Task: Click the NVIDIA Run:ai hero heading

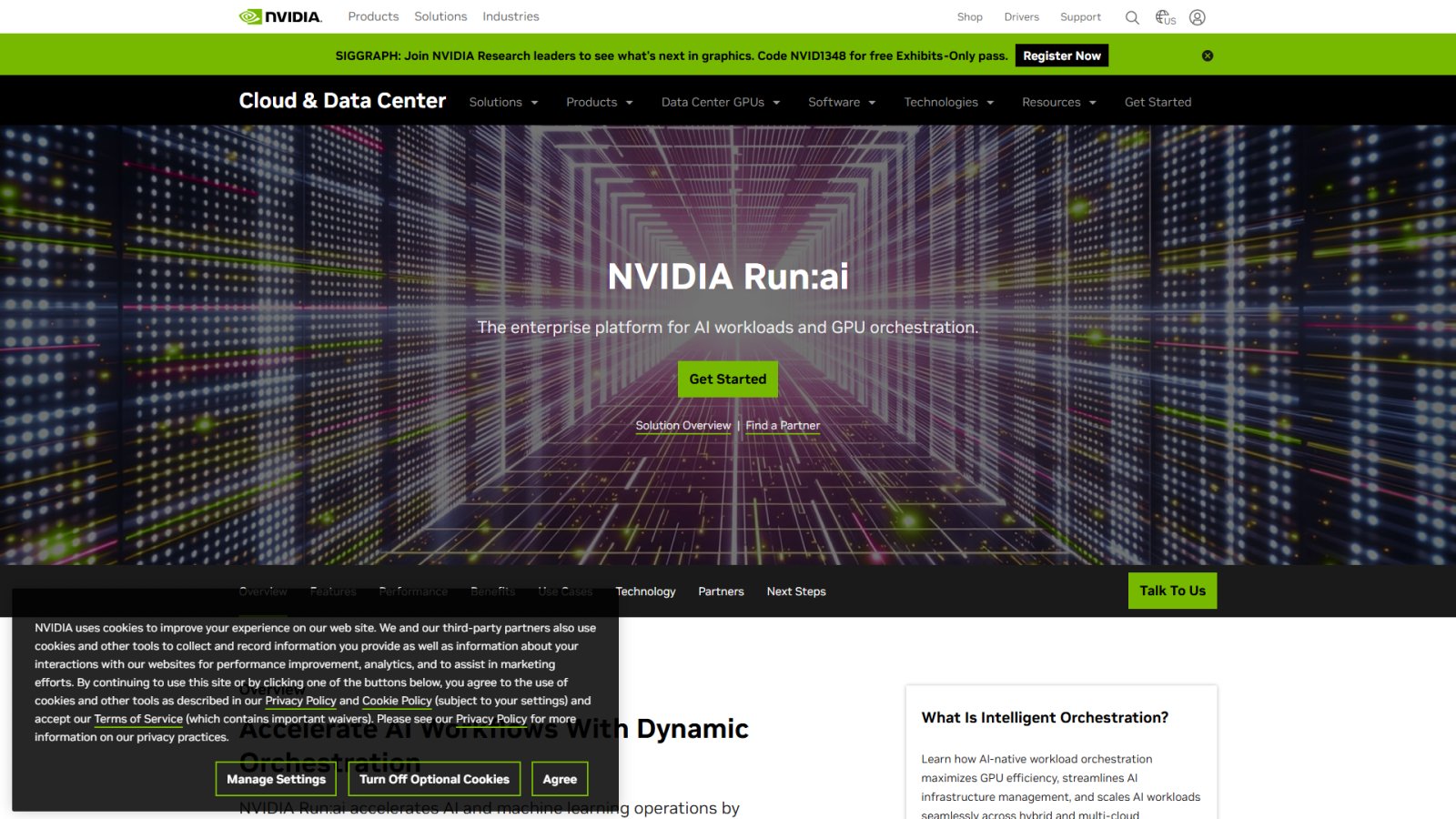Action: click(728, 277)
